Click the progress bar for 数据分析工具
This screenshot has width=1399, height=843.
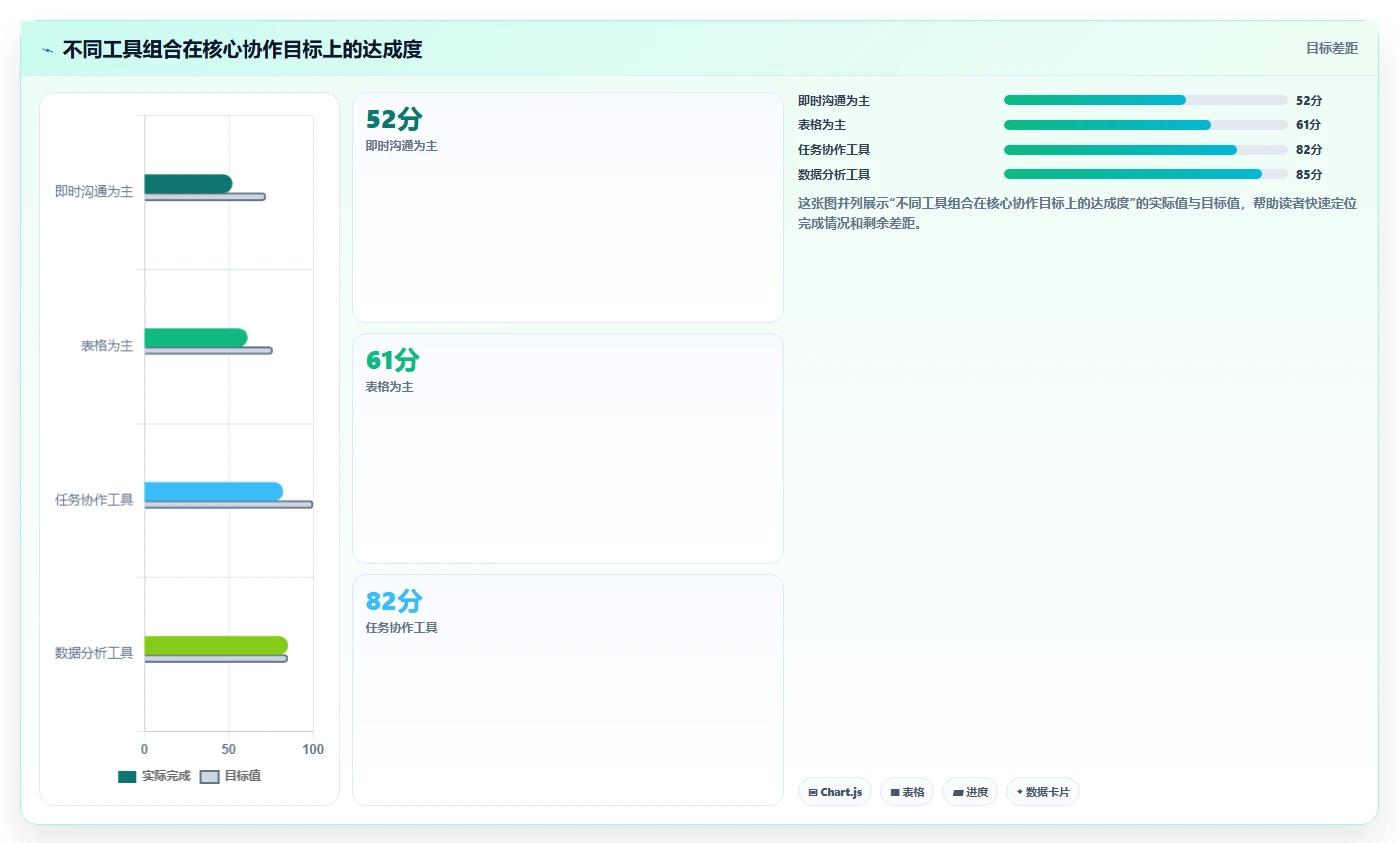(1146, 174)
